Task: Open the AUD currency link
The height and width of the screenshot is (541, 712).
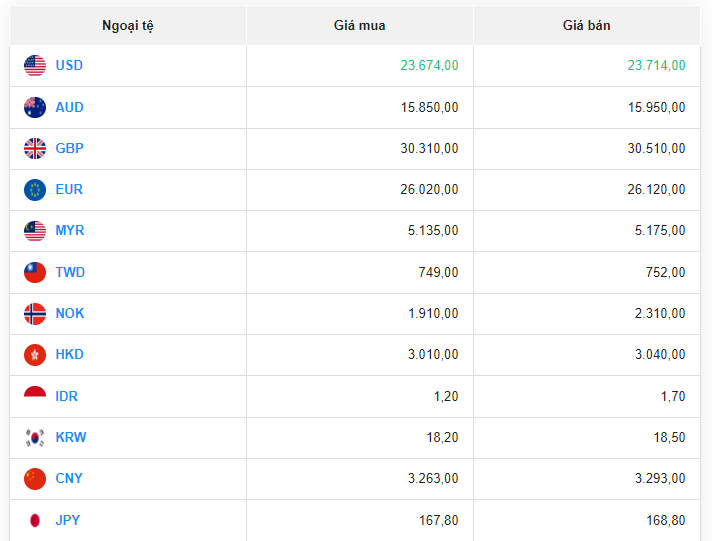Action: click(x=69, y=107)
